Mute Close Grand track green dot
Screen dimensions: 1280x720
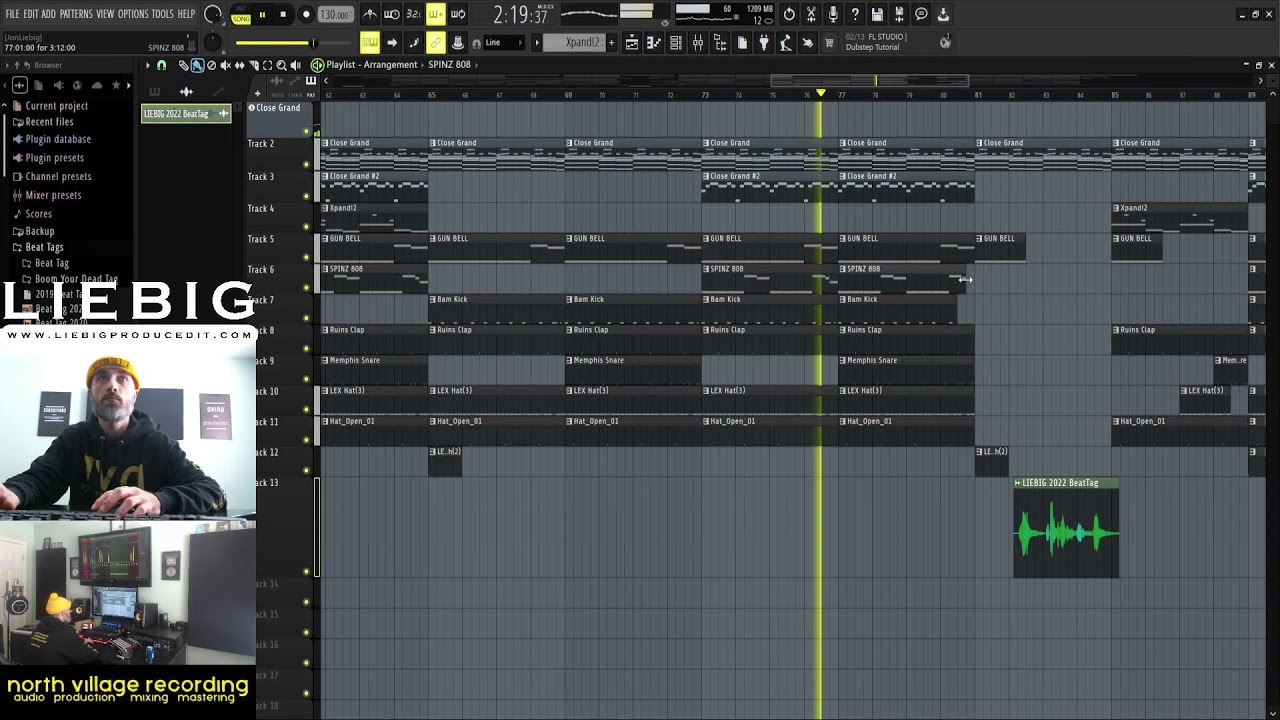click(306, 133)
